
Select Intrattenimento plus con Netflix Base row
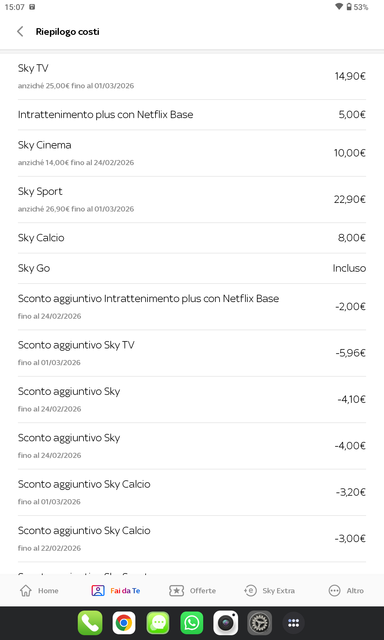click(192, 115)
